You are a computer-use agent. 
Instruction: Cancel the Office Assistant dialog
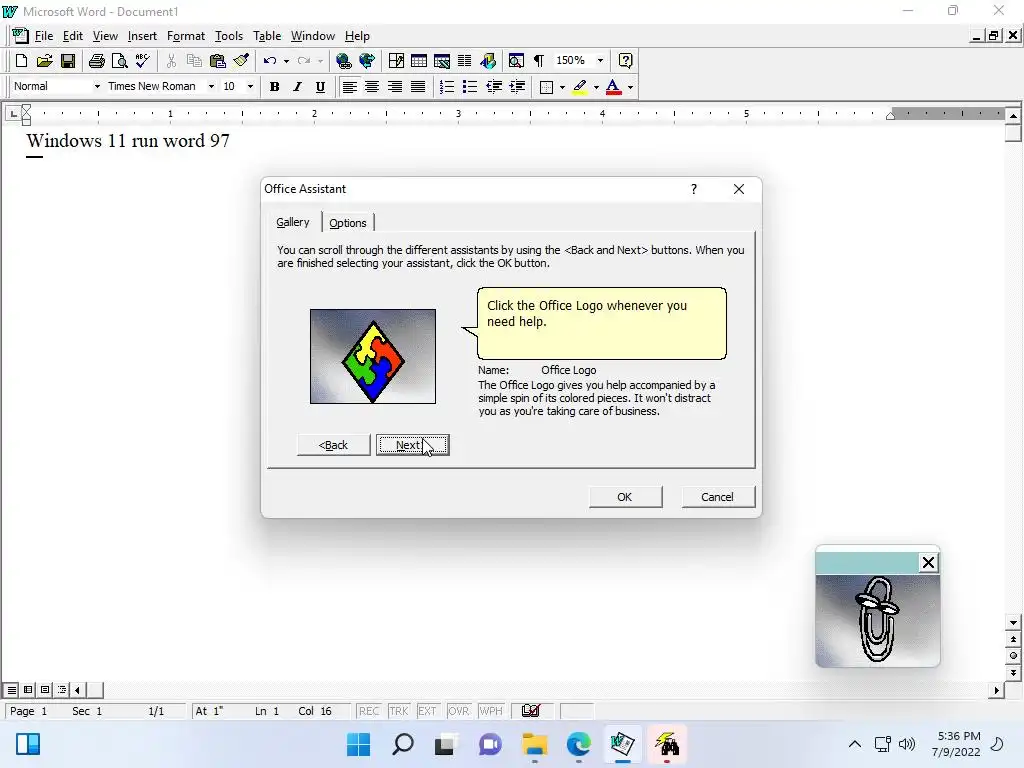[x=717, y=497]
